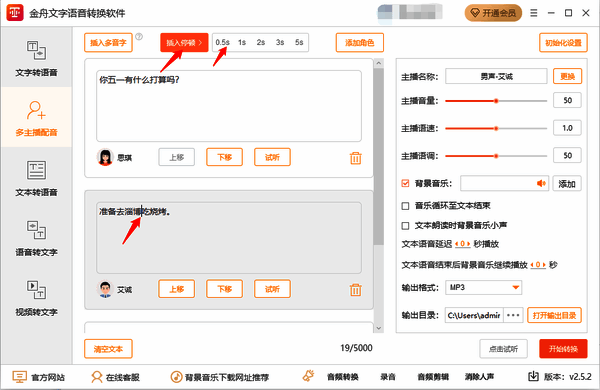This screenshot has height=390, width=600.
Task: Open 背景音乐下载网址推荐 link
Action: click(220, 377)
